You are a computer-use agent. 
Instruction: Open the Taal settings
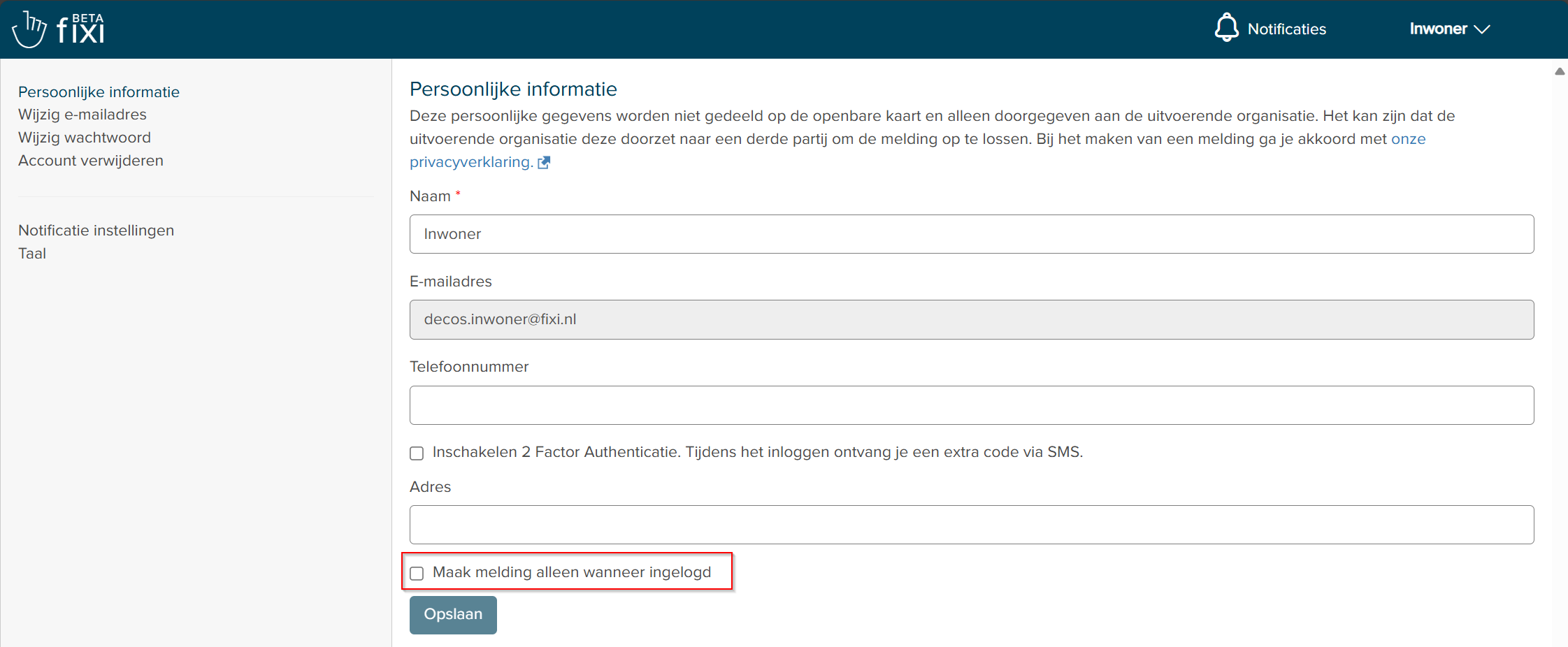point(32,253)
